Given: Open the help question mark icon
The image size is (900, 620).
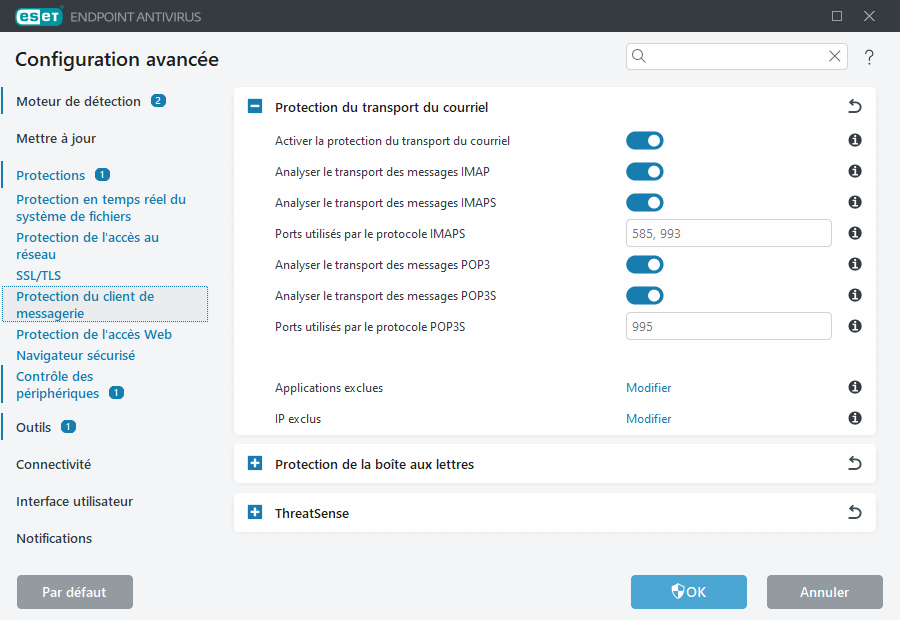Looking at the screenshot, I should (869, 57).
